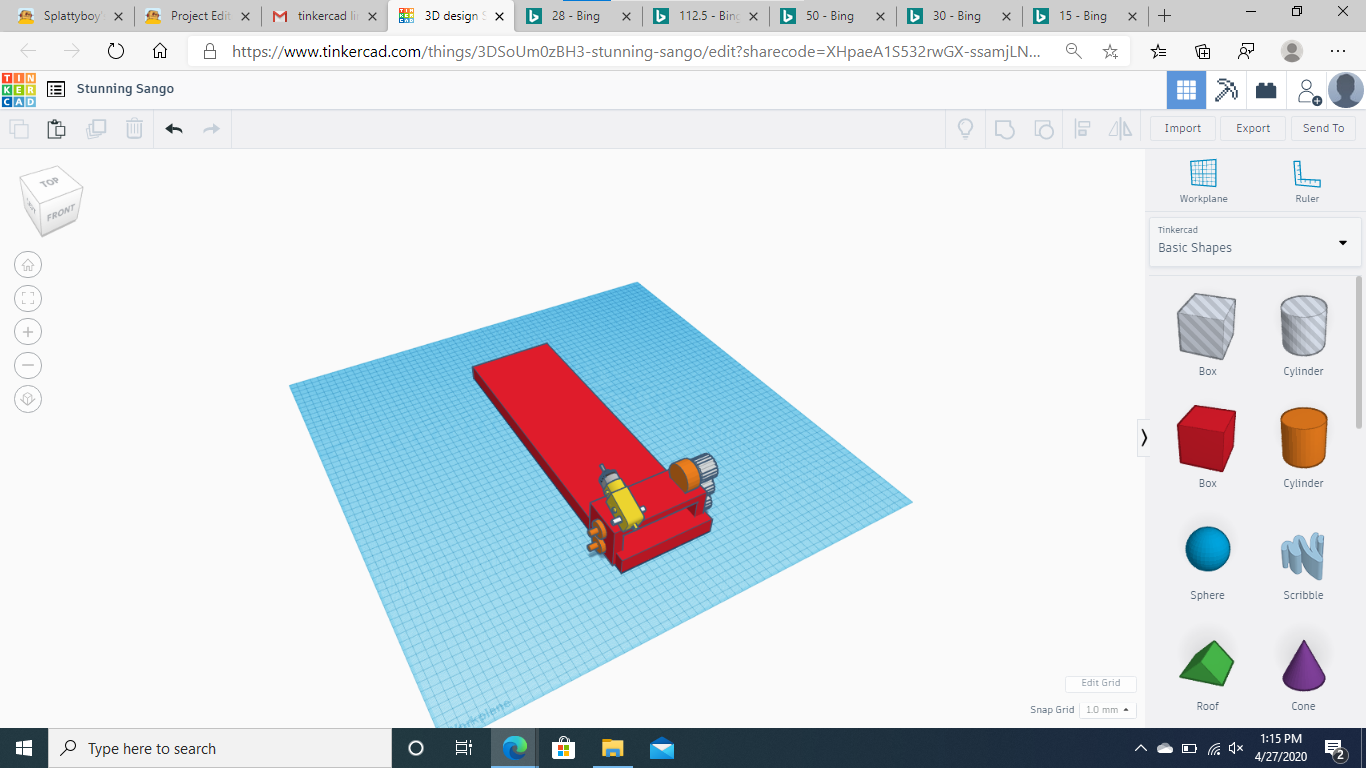The height and width of the screenshot is (768, 1366).
Task: Click the Tinkercad logo icon
Action: [19, 90]
